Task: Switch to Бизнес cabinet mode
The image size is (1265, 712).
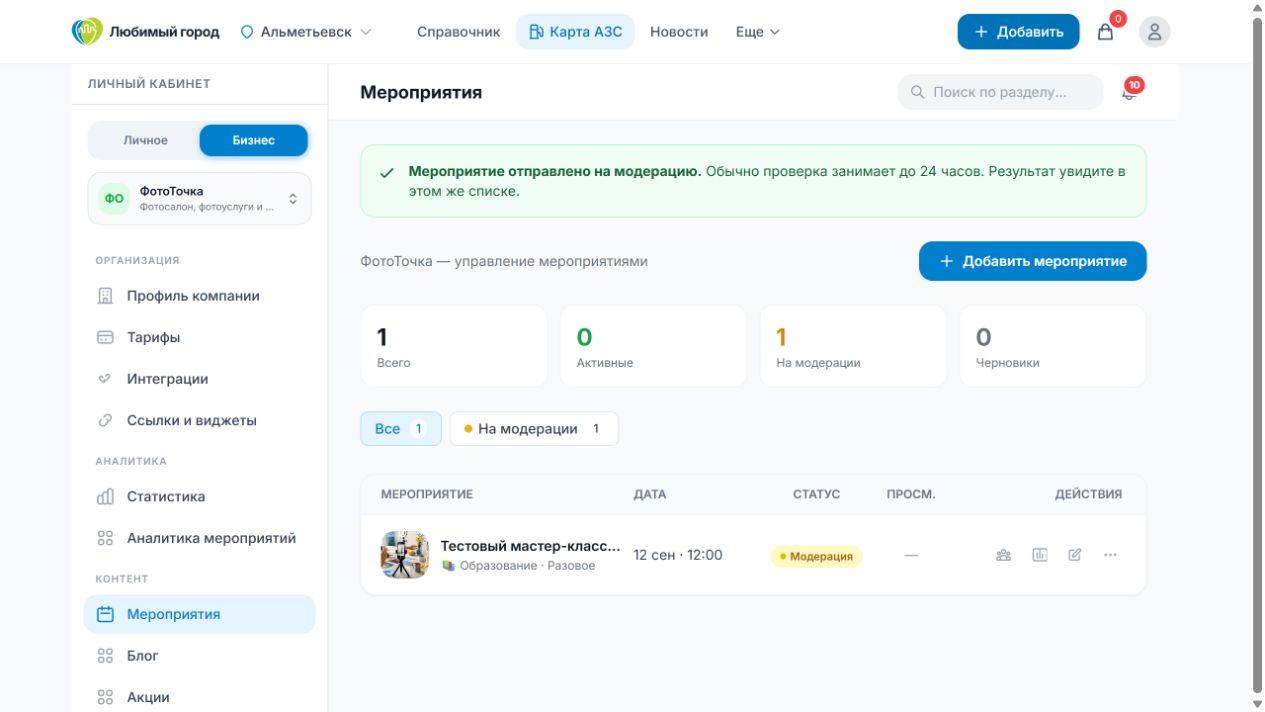Action: pos(254,140)
